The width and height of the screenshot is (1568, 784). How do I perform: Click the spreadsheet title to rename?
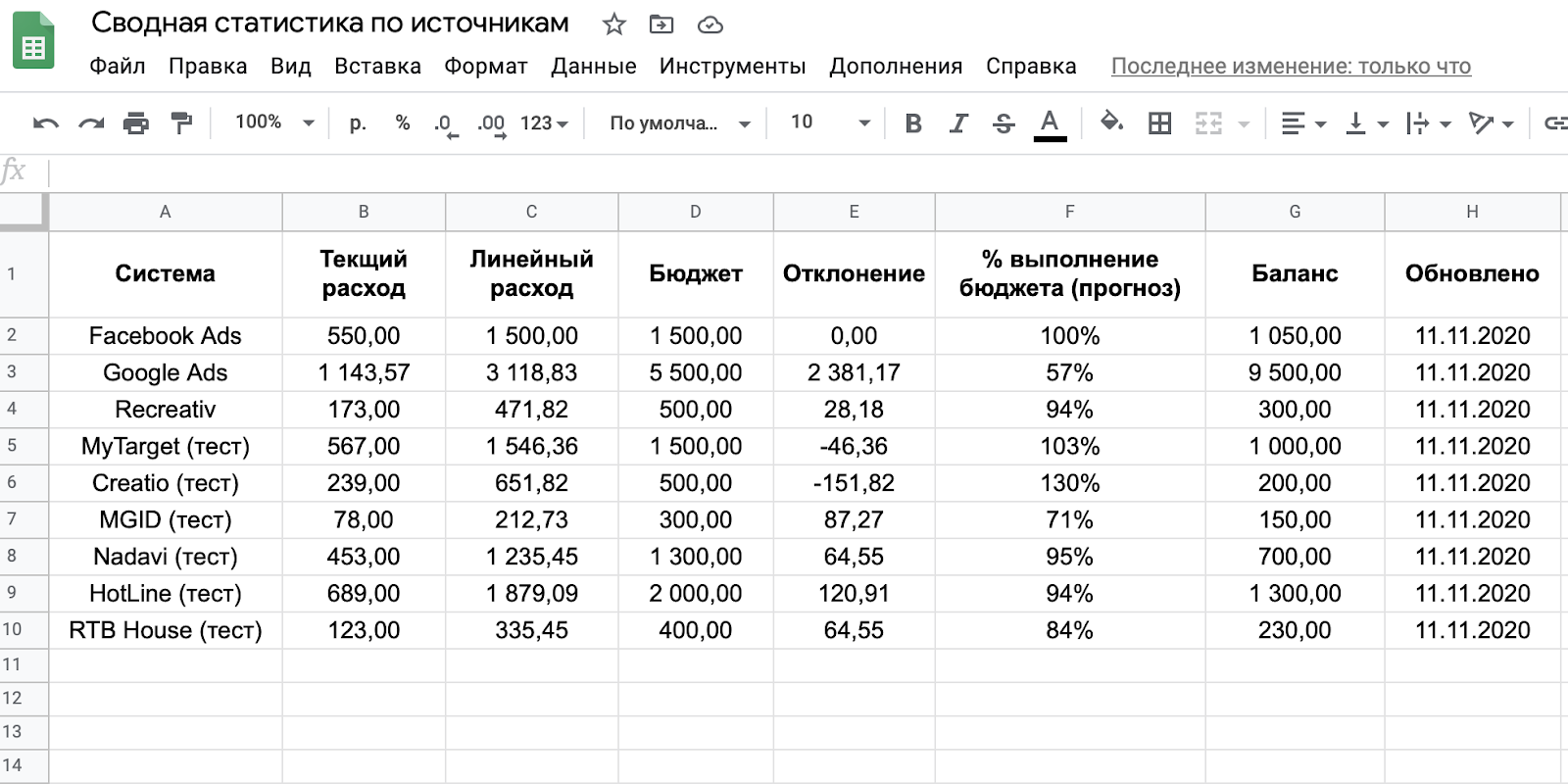(x=329, y=24)
